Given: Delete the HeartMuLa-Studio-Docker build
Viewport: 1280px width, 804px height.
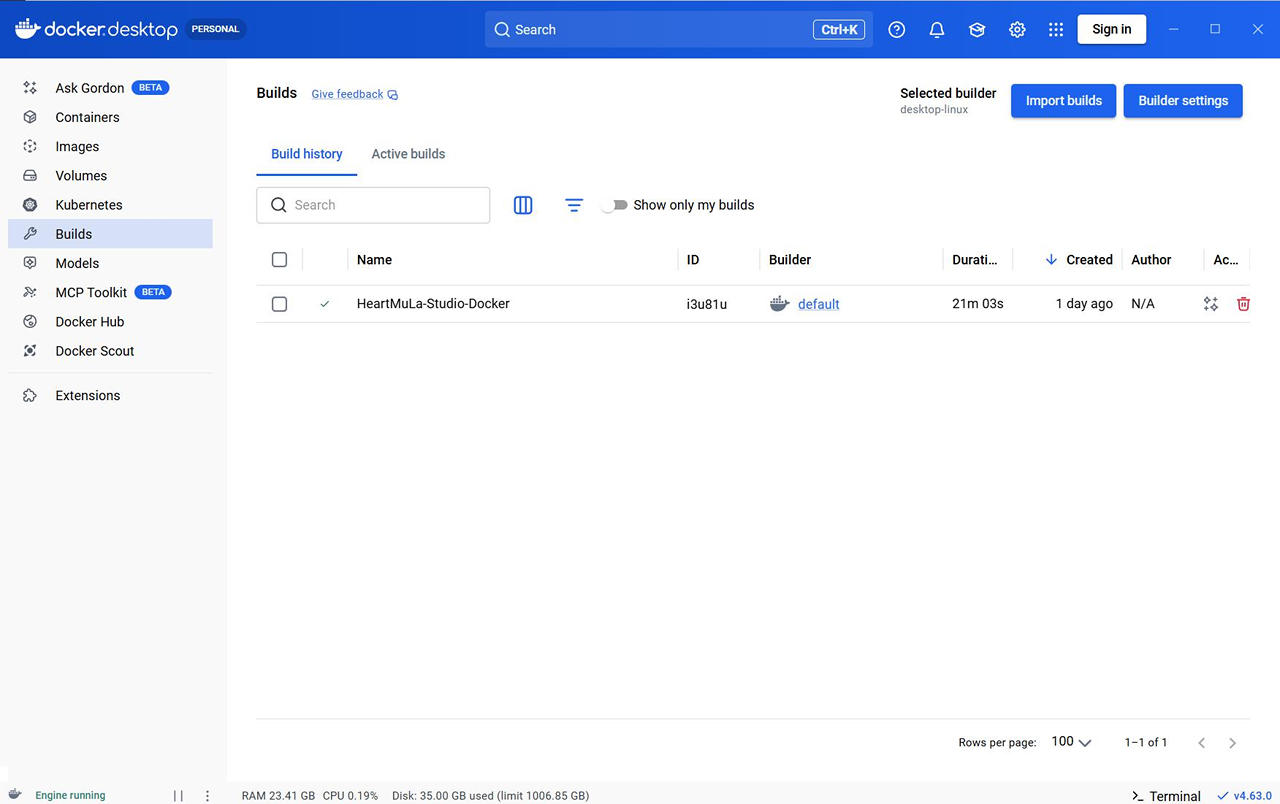Looking at the screenshot, I should pyautogui.click(x=1243, y=304).
